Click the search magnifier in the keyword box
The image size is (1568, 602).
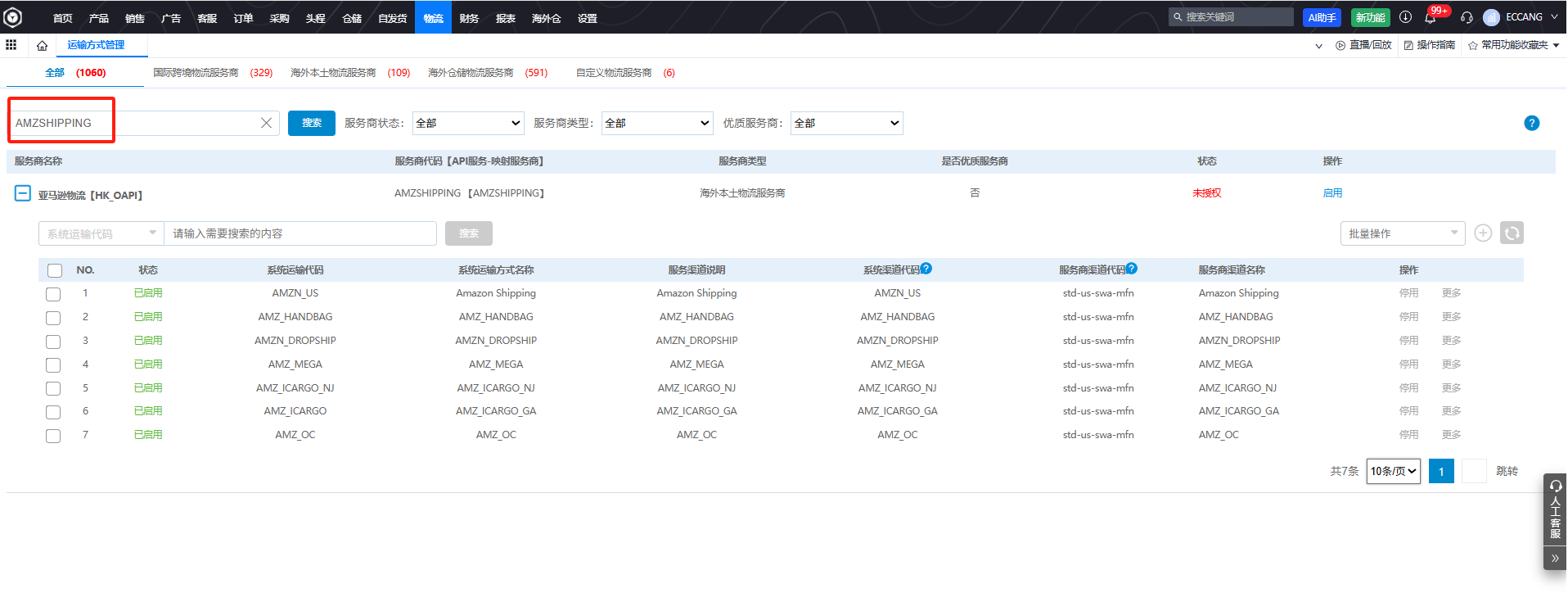pos(1178,16)
